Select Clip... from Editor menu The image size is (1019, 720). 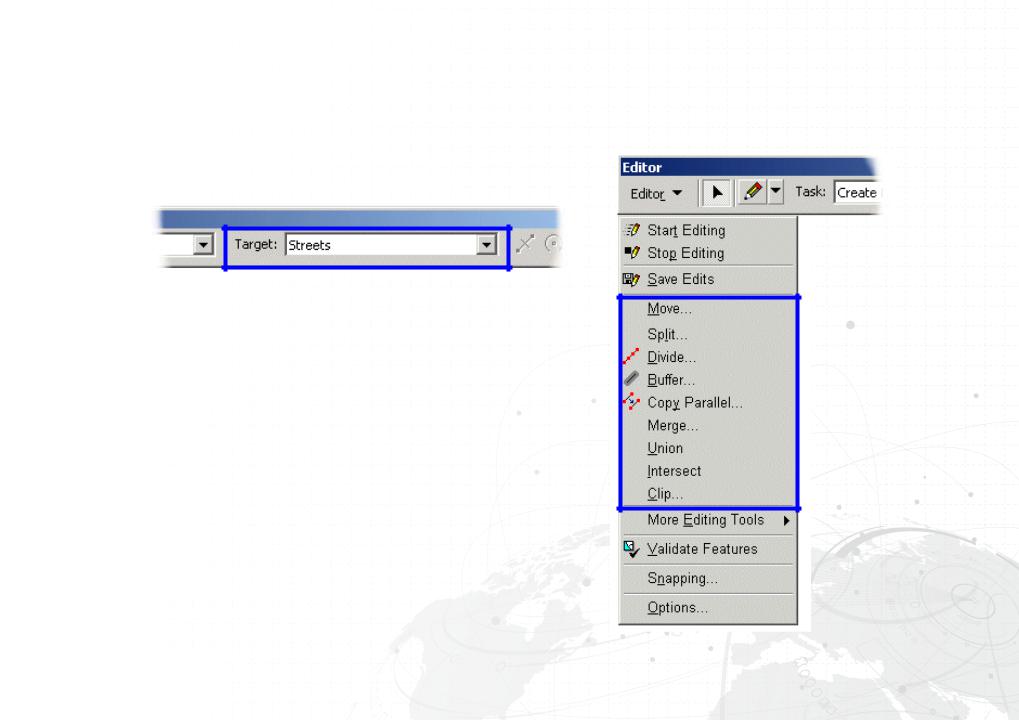pos(708,494)
